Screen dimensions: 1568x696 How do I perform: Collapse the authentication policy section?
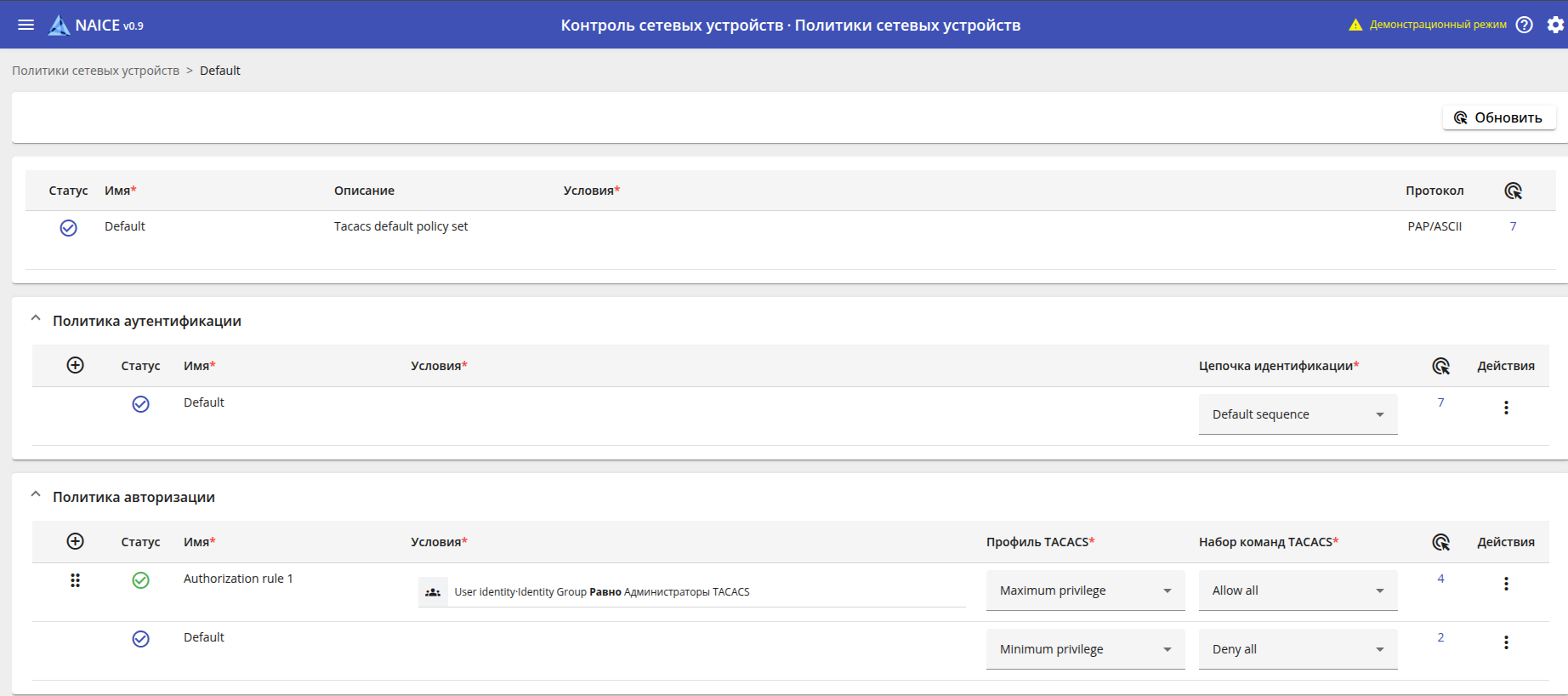point(36,319)
